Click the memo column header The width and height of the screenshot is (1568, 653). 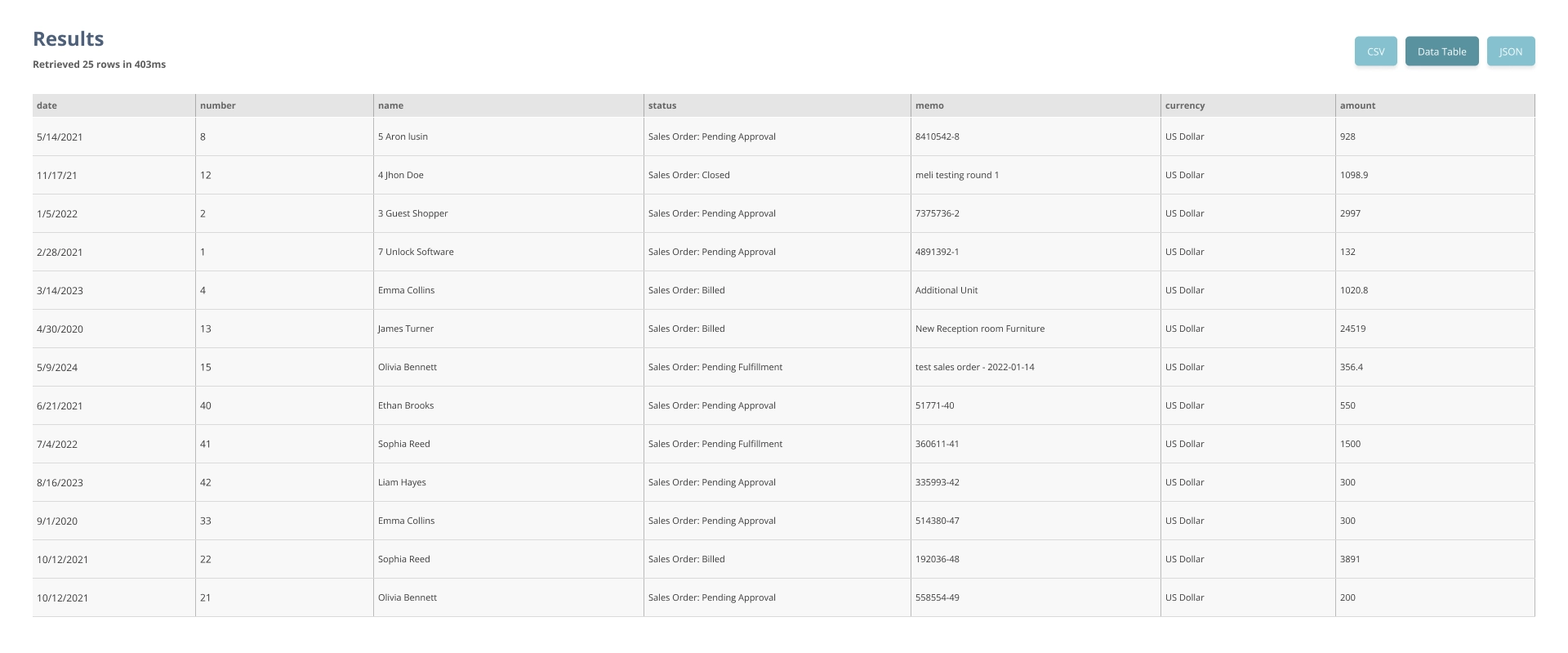(929, 105)
